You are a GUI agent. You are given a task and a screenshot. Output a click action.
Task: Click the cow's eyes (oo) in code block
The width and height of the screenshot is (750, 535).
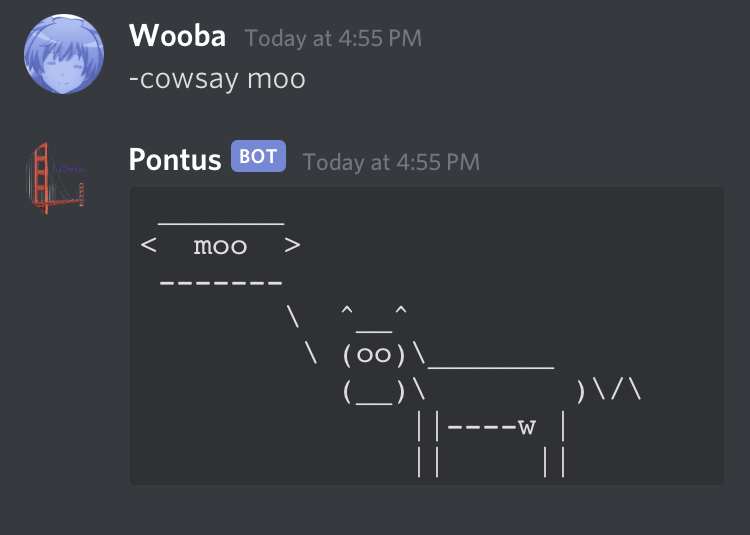tap(374, 355)
